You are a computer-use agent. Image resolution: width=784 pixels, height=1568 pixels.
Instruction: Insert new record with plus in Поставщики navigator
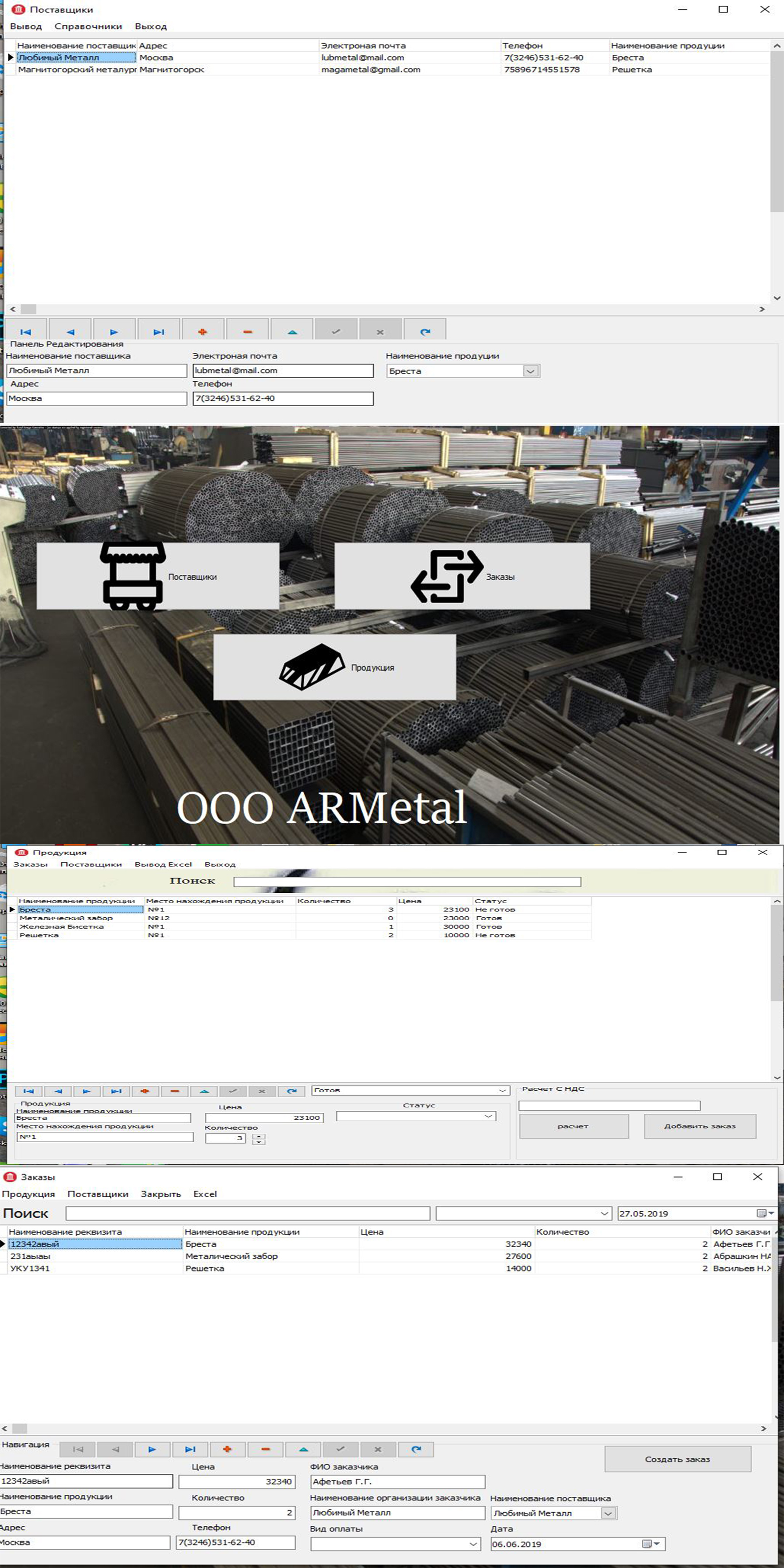point(203,329)
